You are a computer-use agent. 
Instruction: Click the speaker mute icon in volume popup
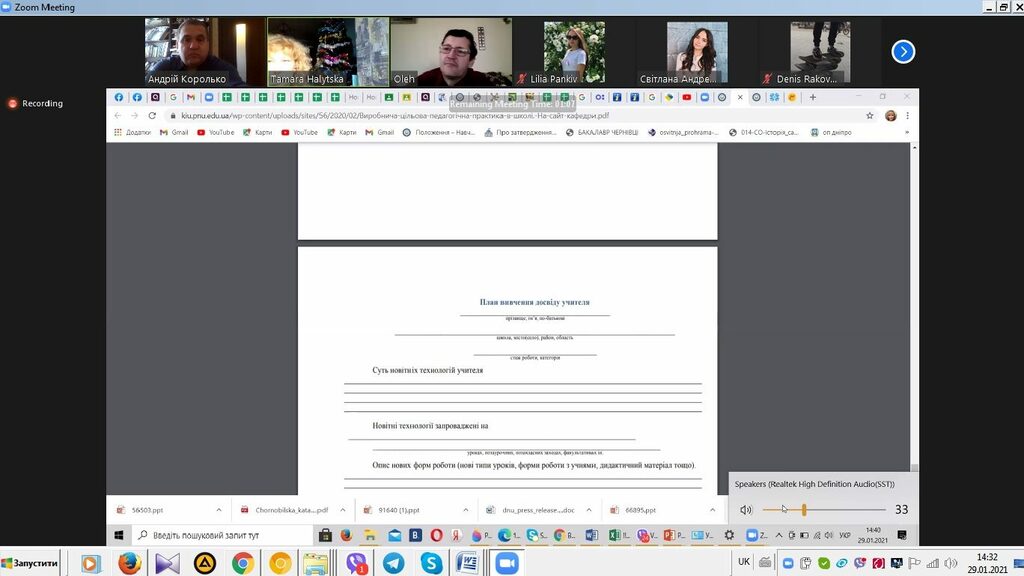click(x=745, y=510)
